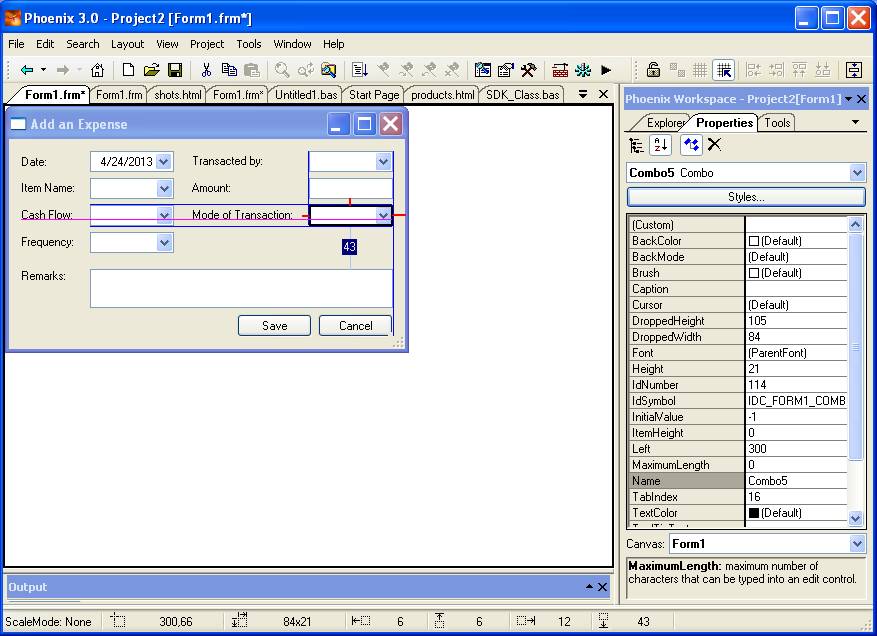The image size is (877, 636).
Task: Click the Styles... button
Action: coord(746,197)
